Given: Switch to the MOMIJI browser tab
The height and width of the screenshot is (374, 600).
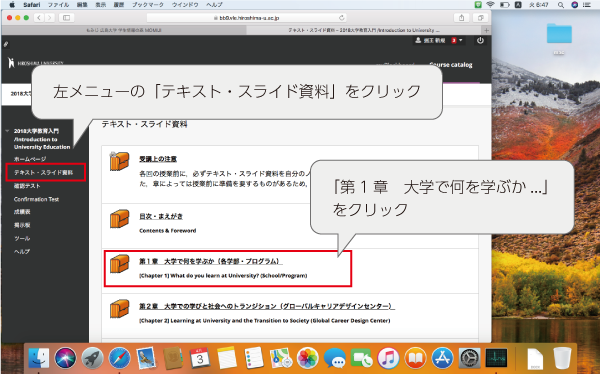Looking at the screenshot, I should click(124, 30).
